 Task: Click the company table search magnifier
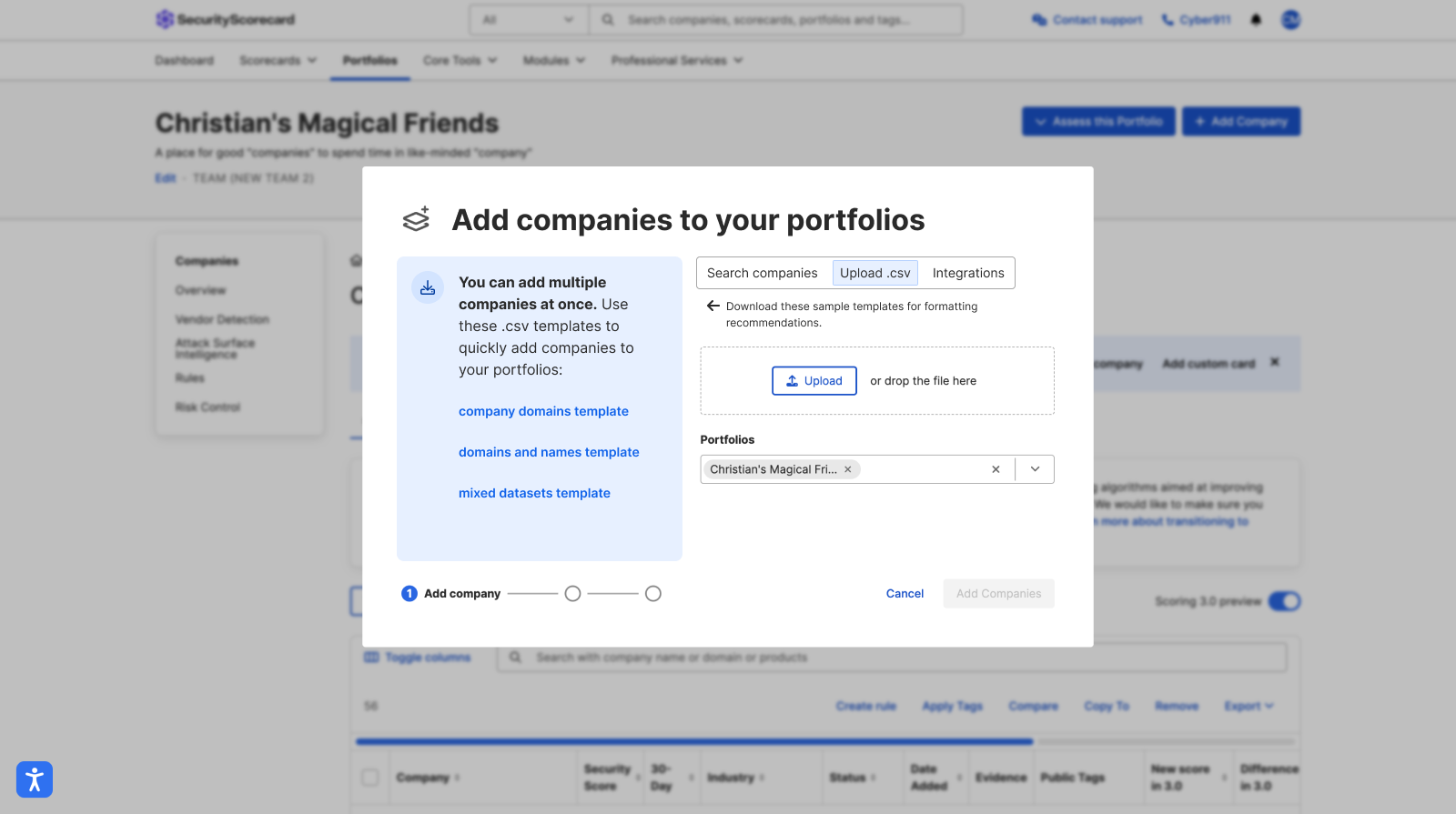tap(515, 657)
